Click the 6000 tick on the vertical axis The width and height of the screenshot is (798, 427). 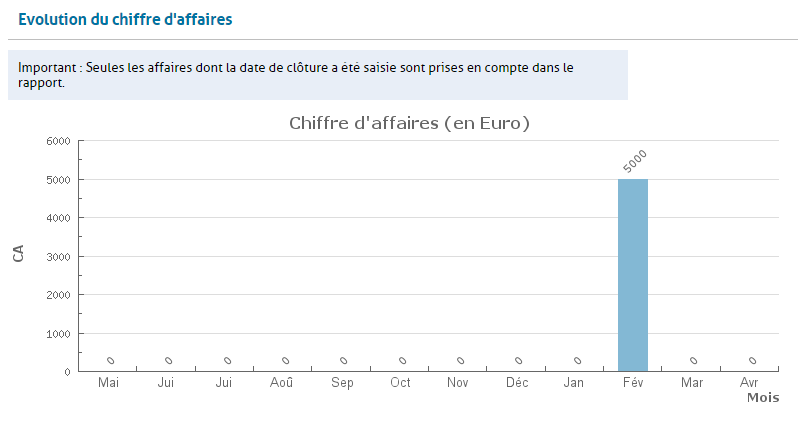coord(58,141)
